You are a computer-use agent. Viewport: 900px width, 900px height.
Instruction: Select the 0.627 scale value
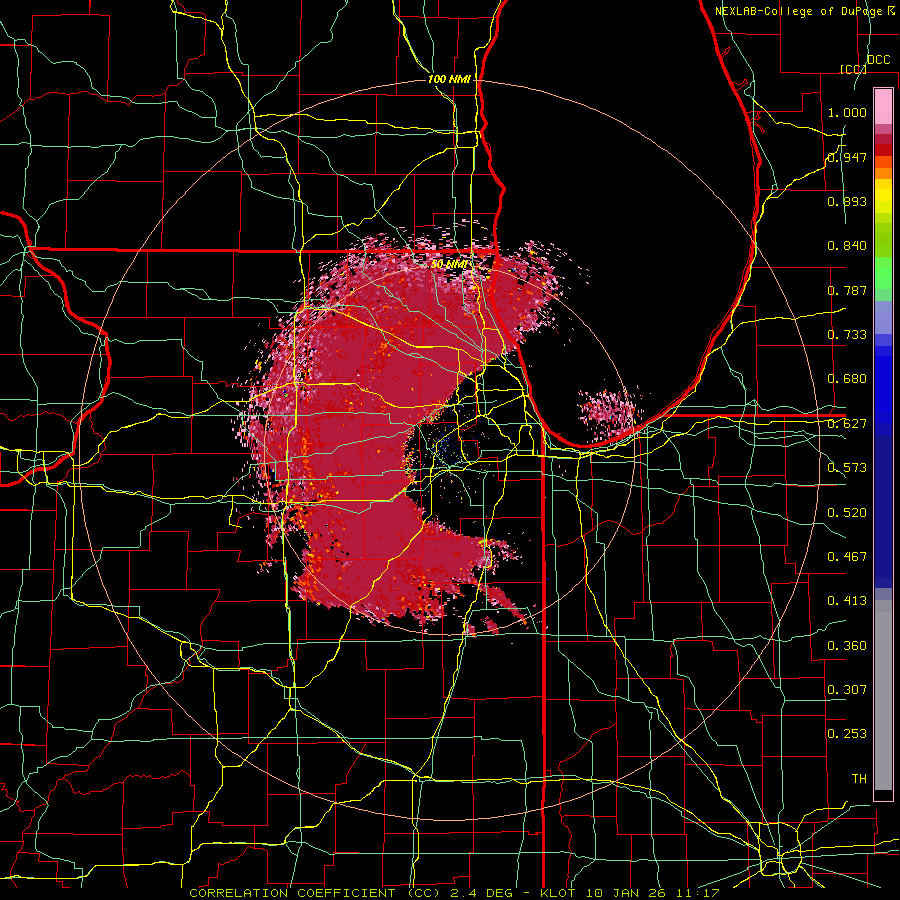847,424
